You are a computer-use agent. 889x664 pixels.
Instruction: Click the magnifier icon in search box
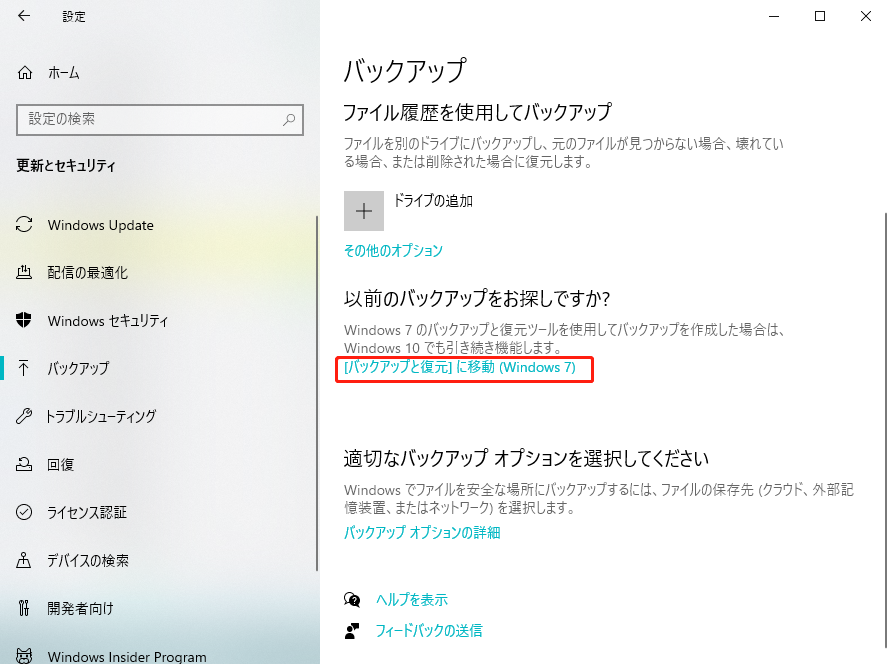click(289, 119)
